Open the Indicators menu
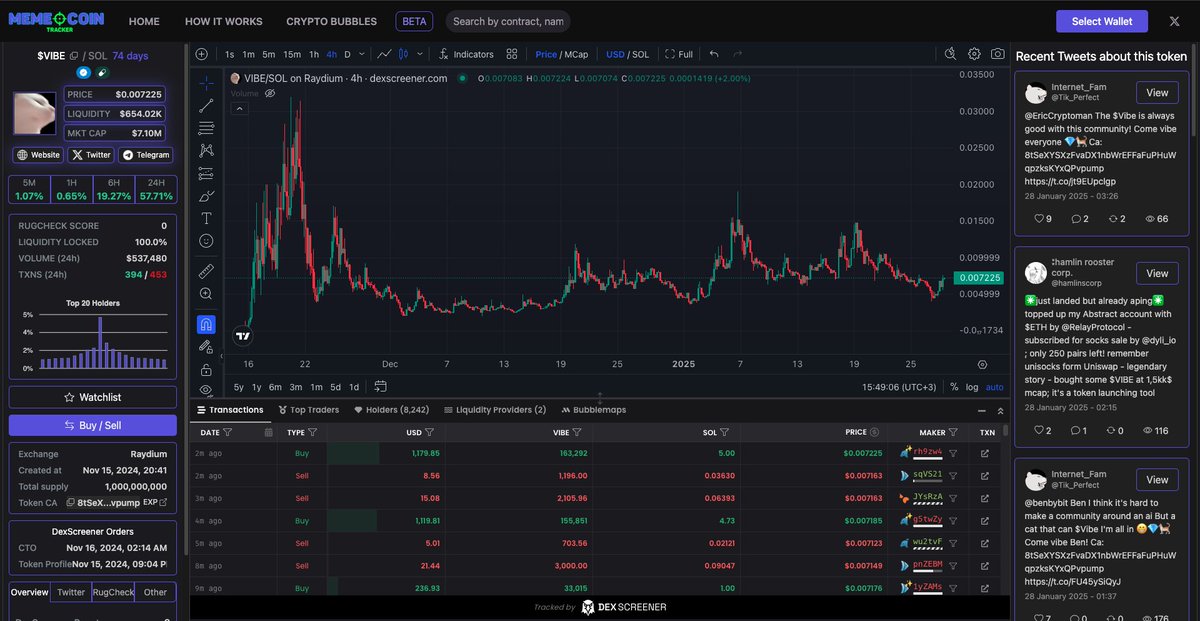 point(466,54)
